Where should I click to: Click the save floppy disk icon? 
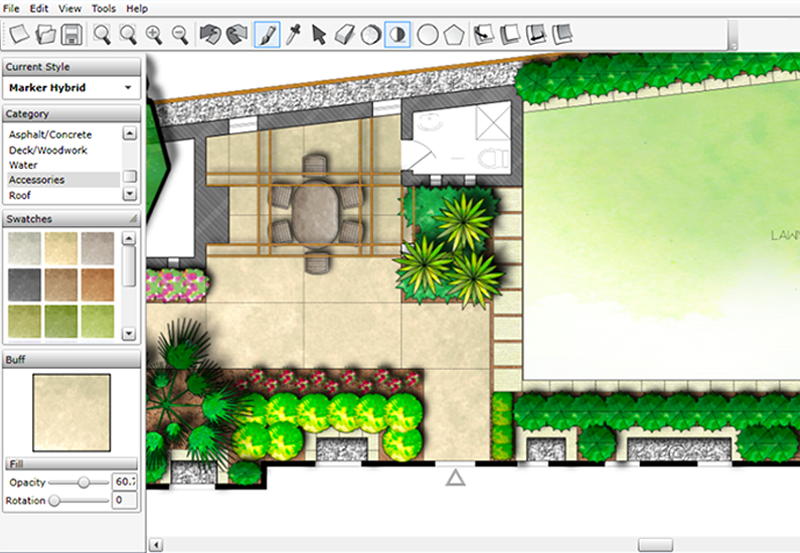point(71,35)
